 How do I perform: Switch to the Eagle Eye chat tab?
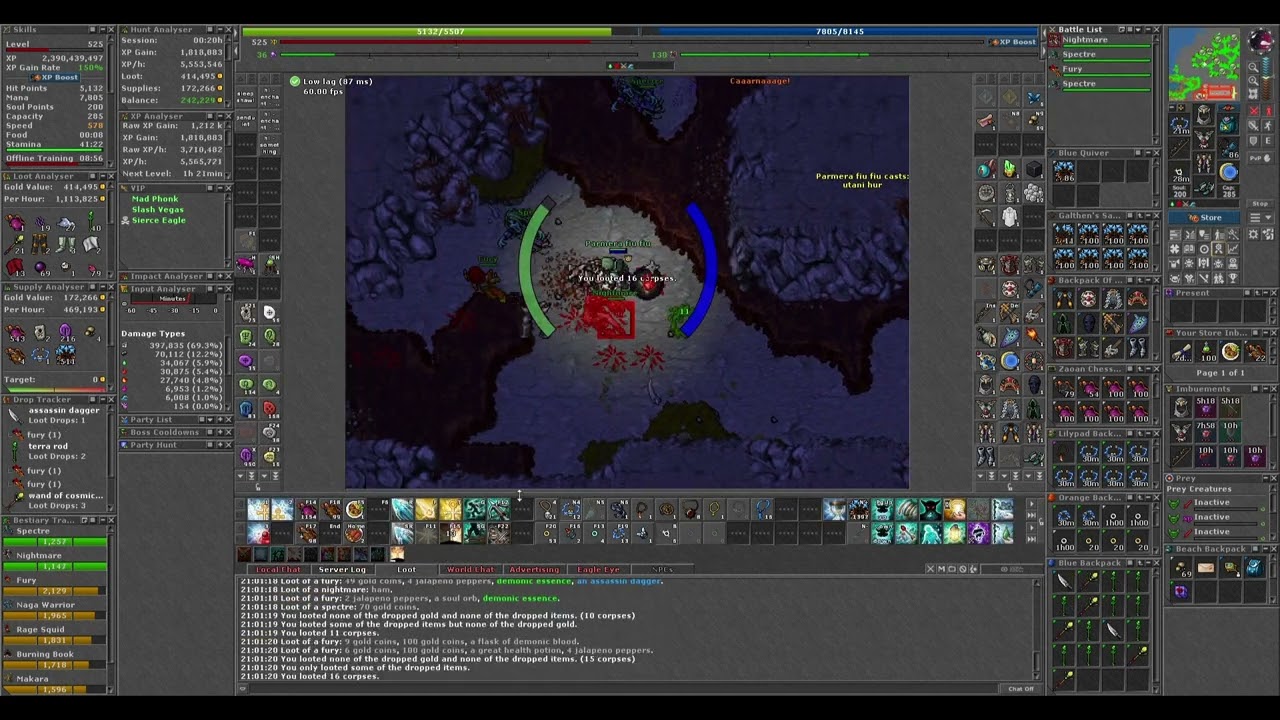coord(598,569)
